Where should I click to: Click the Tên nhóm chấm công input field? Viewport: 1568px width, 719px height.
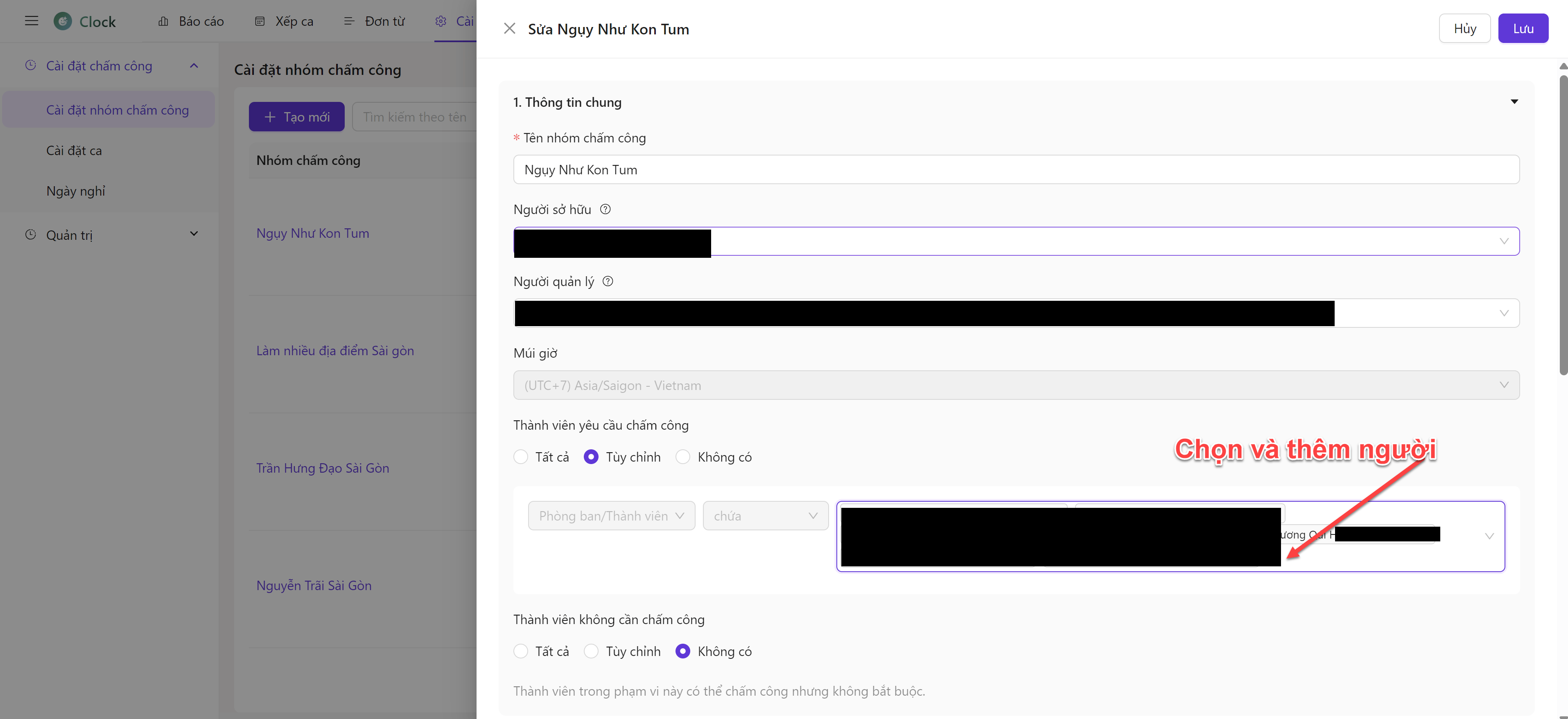click(1016, 170)
